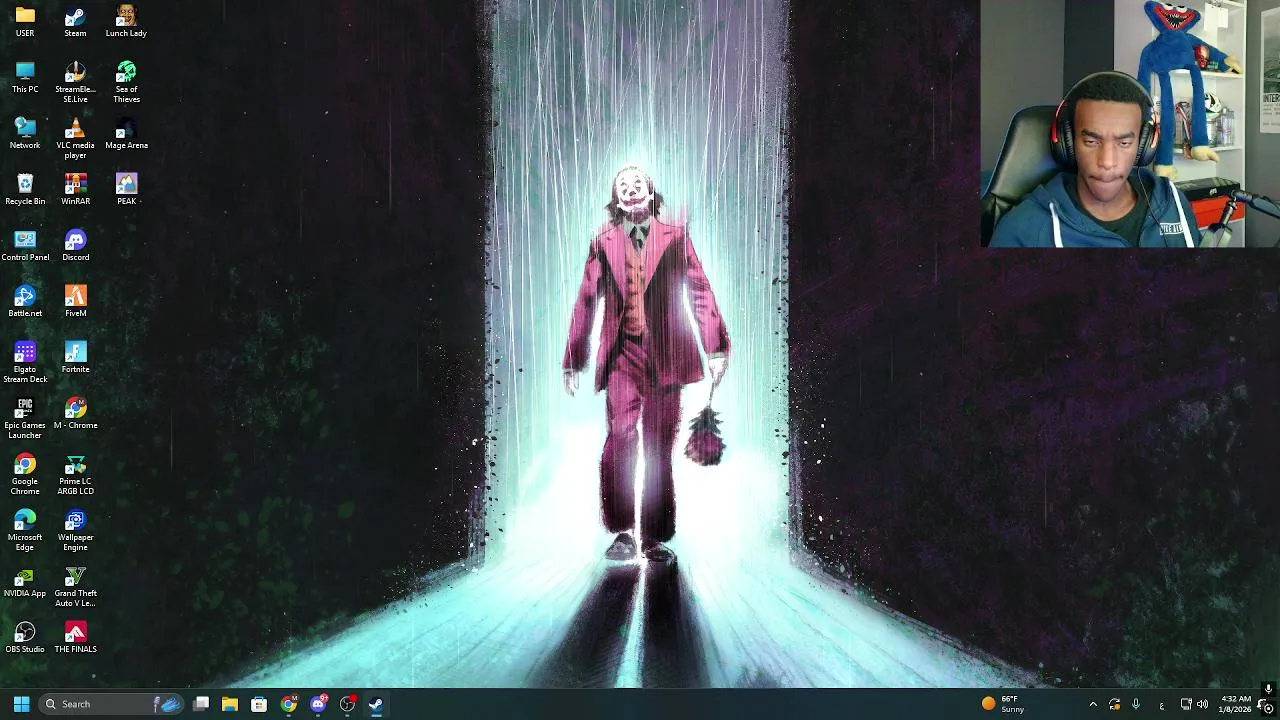Select the Steam desktop shortcut icon

75,22
